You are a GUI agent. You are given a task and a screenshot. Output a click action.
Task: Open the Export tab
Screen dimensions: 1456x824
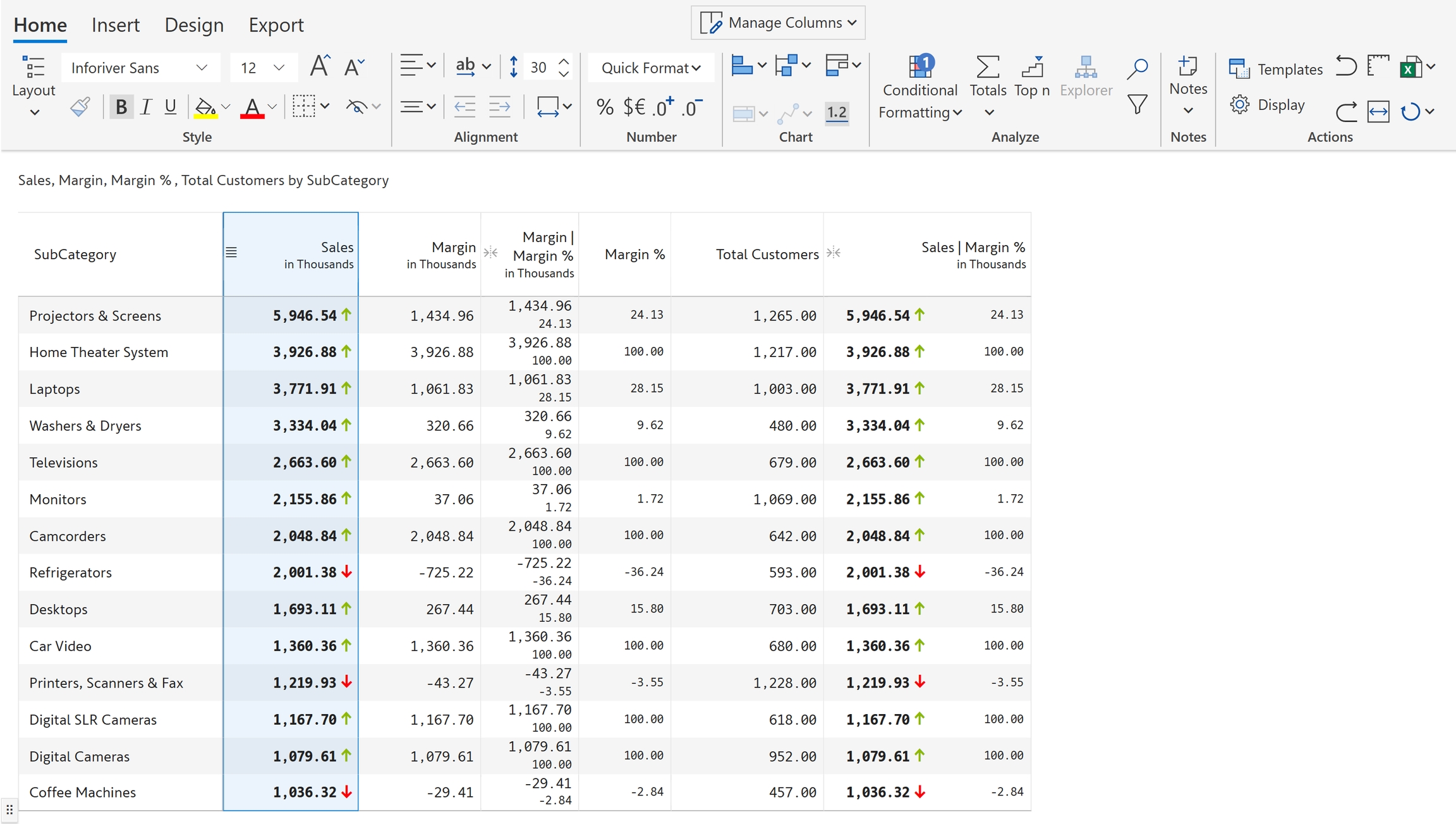(x=276, y=25)
